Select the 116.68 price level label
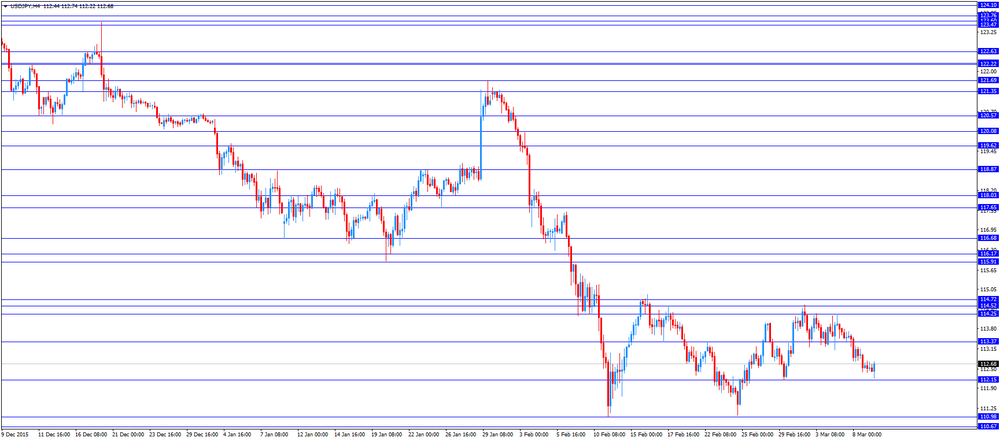The width and height of the screenshot is (1000, 441). (988, 238)
